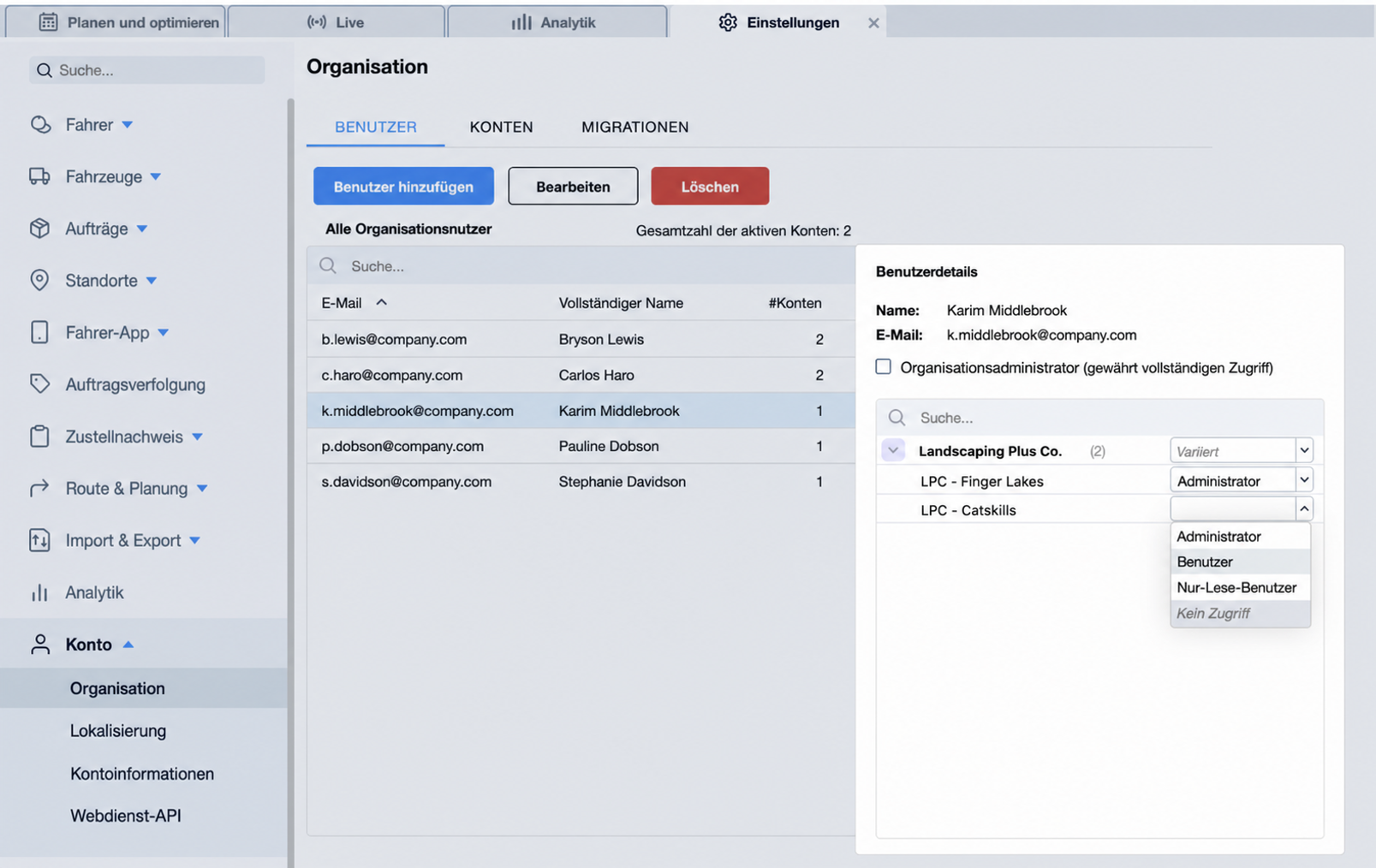Click Benutzer hinzufügen button

[x=403, y=186]
